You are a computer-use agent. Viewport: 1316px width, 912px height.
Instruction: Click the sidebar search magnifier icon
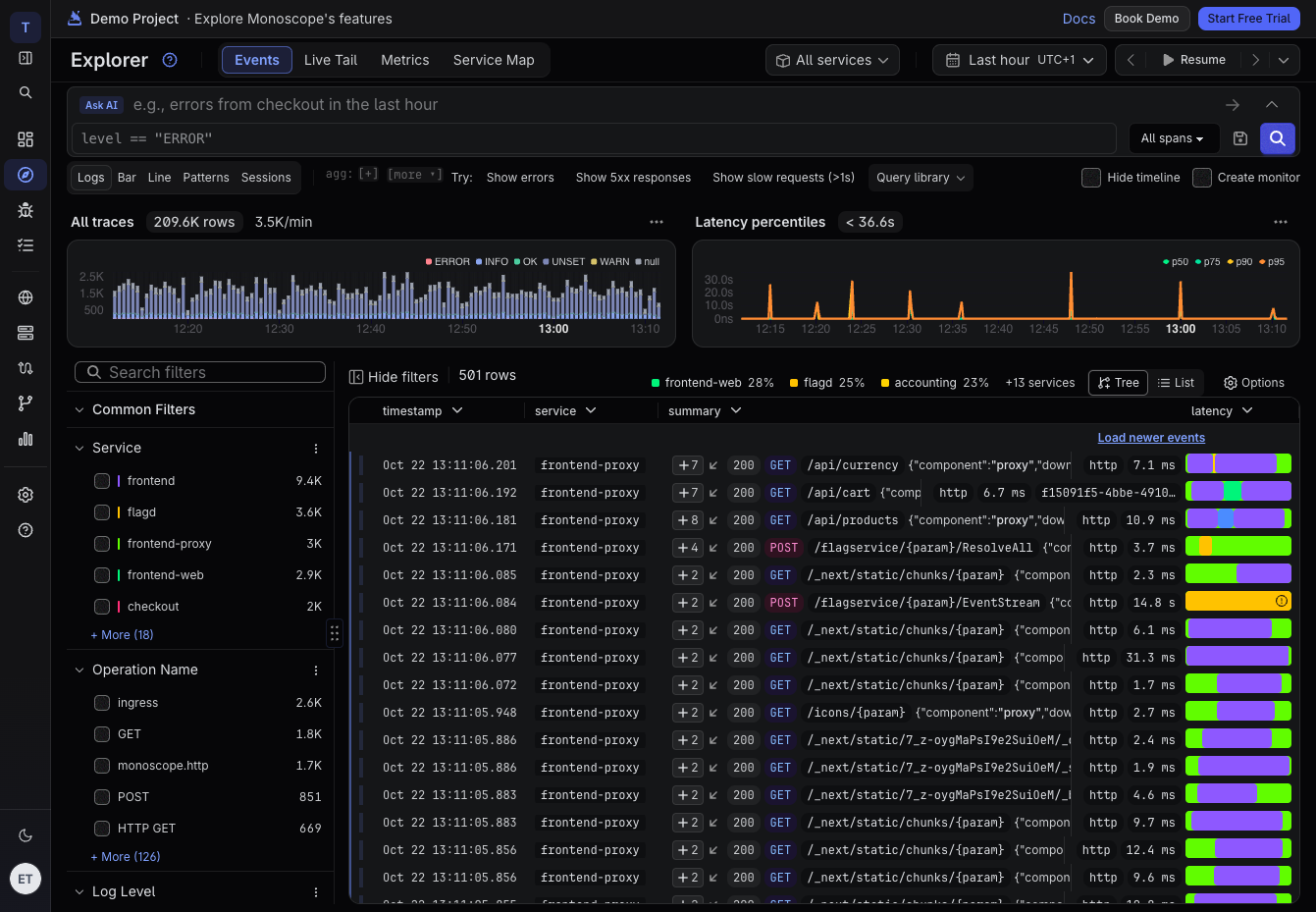click(x=26, y=92)
